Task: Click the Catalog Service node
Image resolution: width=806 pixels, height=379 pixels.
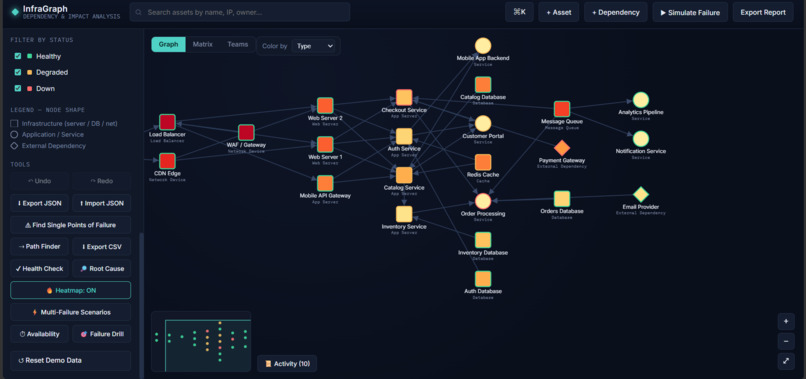Action: tap(404, 175)
